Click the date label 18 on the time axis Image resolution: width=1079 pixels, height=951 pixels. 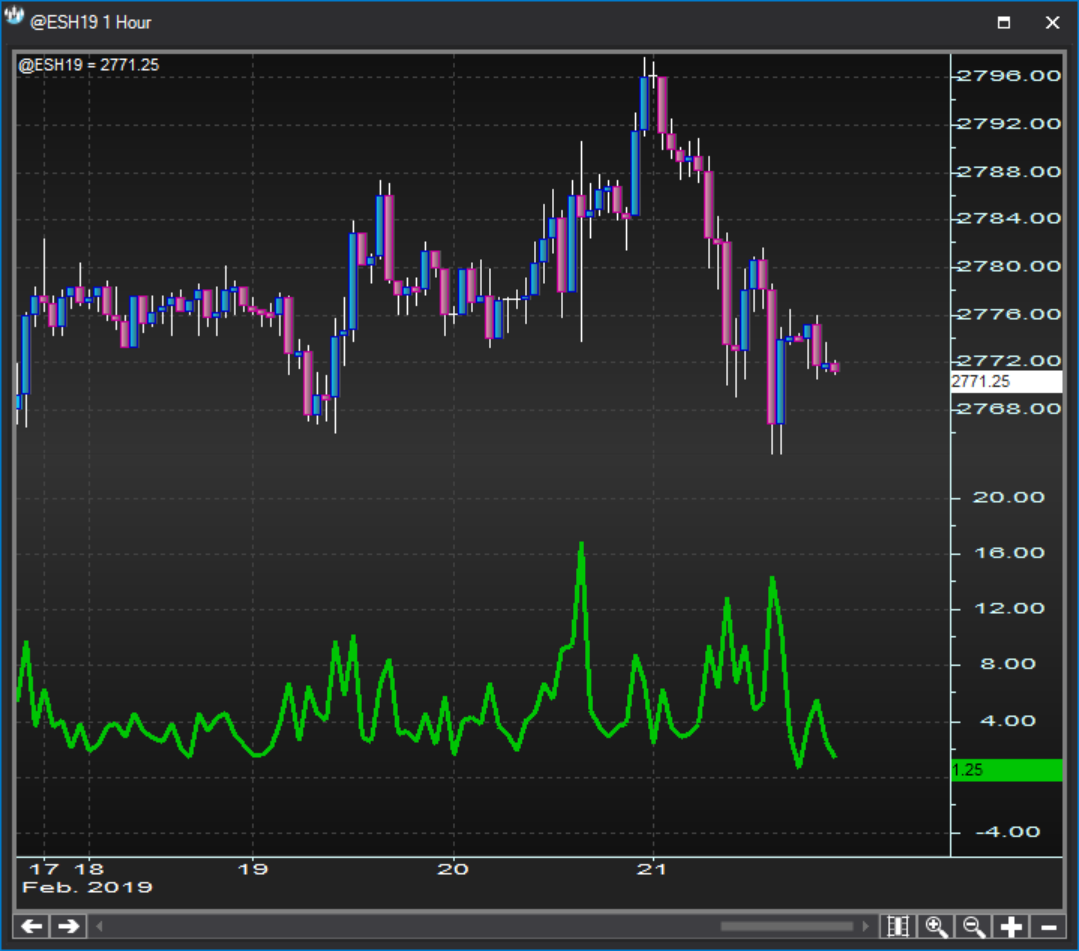click(89, 869)
